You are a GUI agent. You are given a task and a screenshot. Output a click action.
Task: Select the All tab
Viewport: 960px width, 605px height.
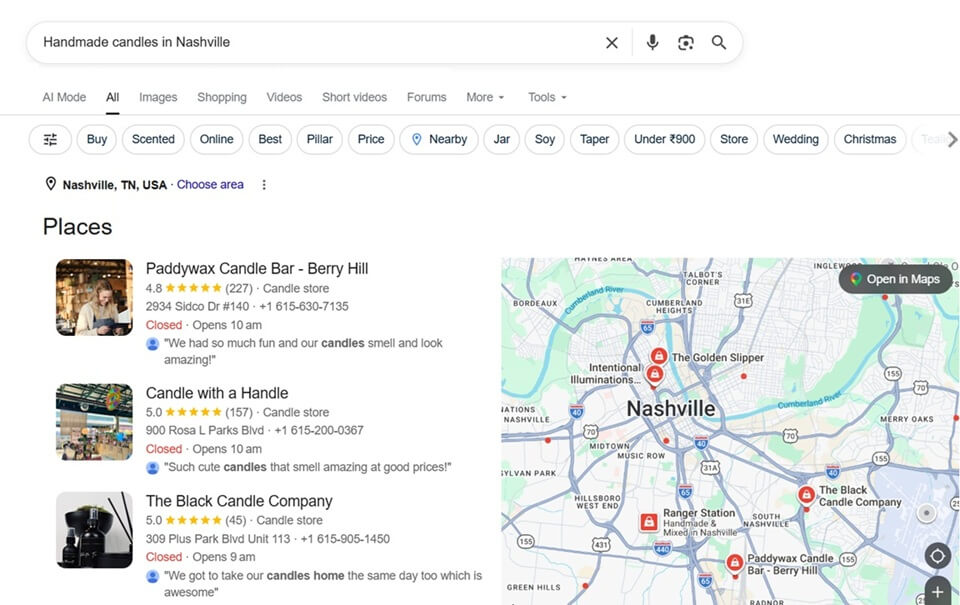pyautogui.click(x=113, y=97)
